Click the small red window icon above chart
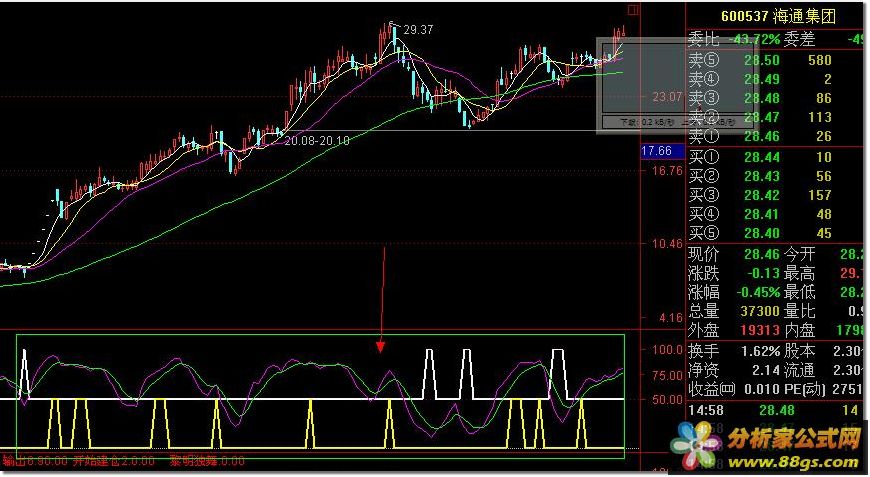This screenshot has width=870, height=477. pos(633,9)
